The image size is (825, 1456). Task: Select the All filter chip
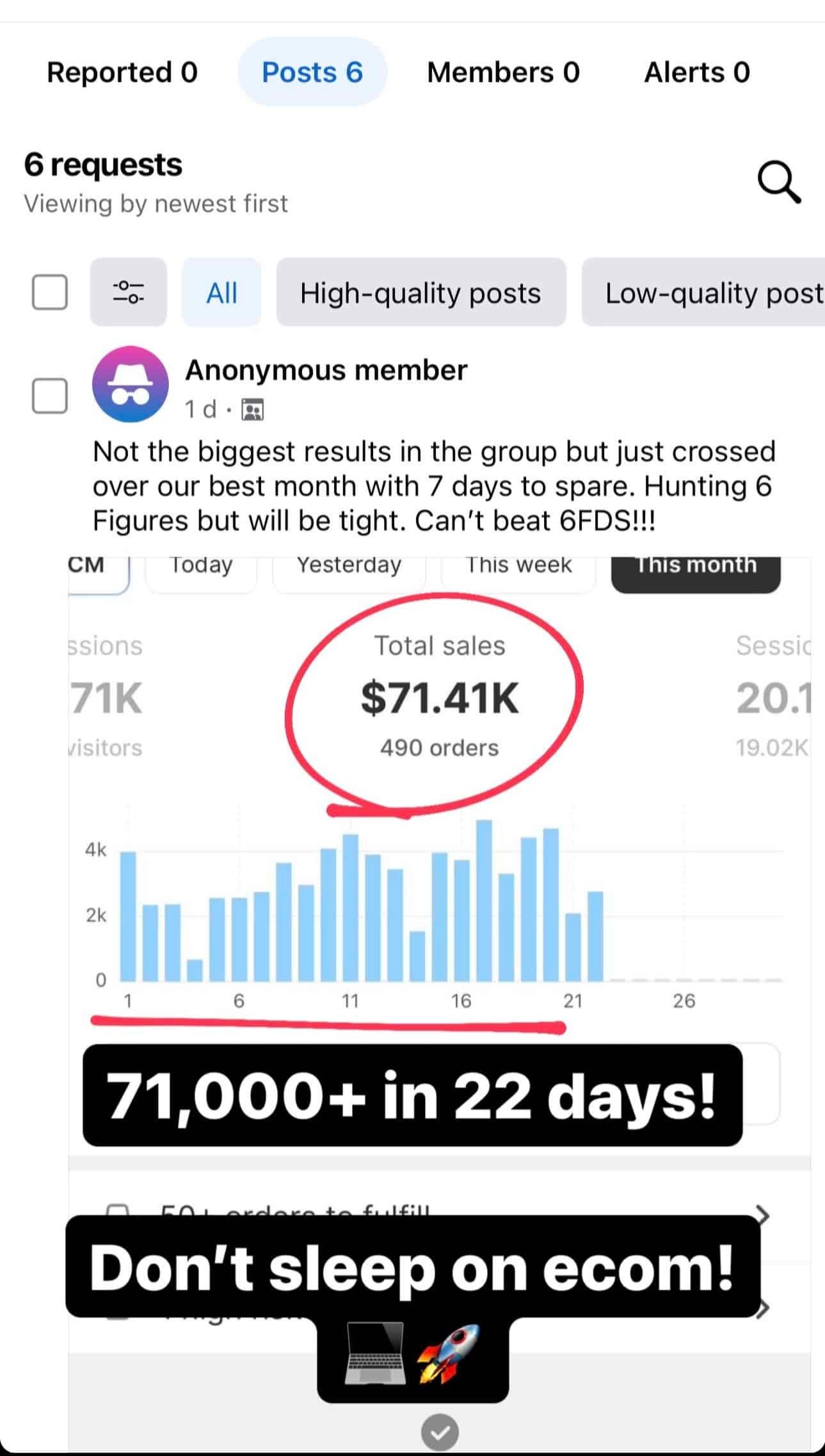click(x=221, y=293)
